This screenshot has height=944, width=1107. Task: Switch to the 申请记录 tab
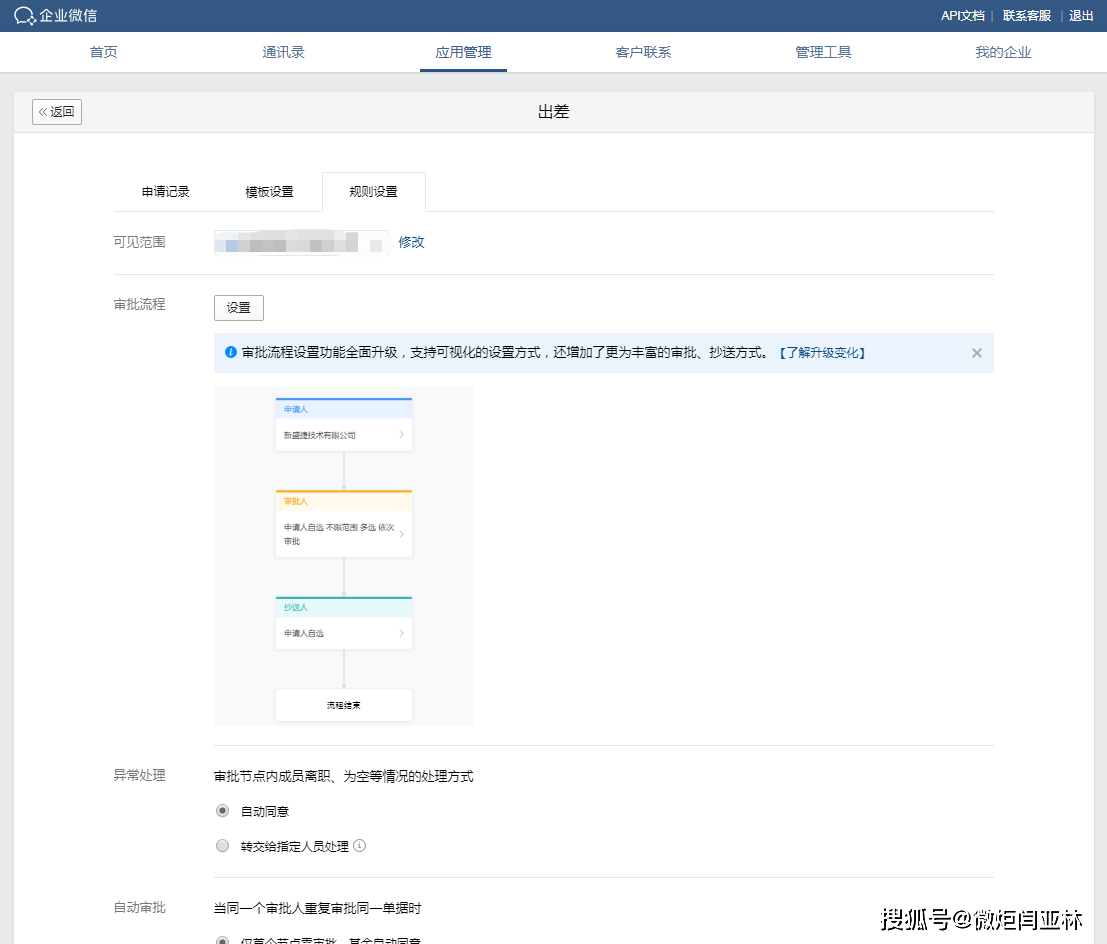click(166, 192)
